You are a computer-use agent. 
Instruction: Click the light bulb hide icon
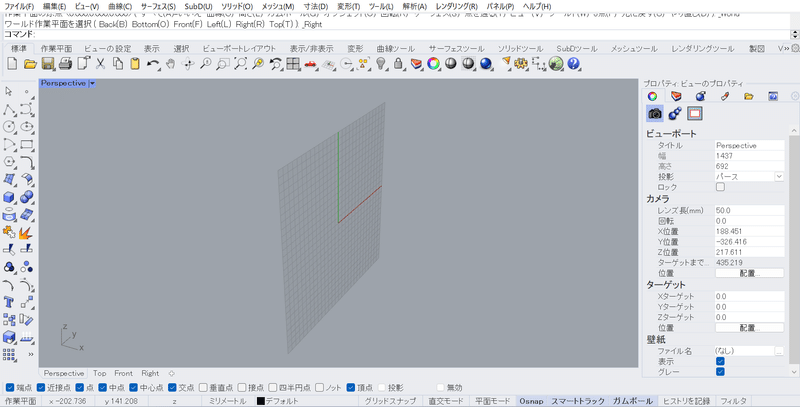(380, 64)
